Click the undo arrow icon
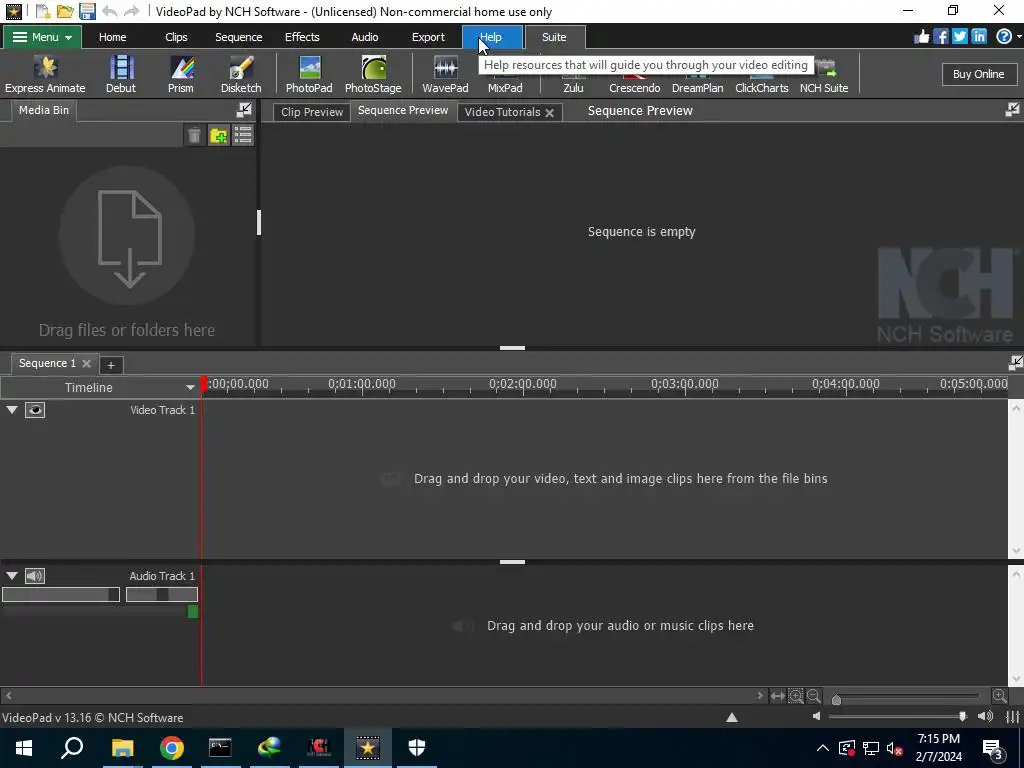 coord(109,11)
